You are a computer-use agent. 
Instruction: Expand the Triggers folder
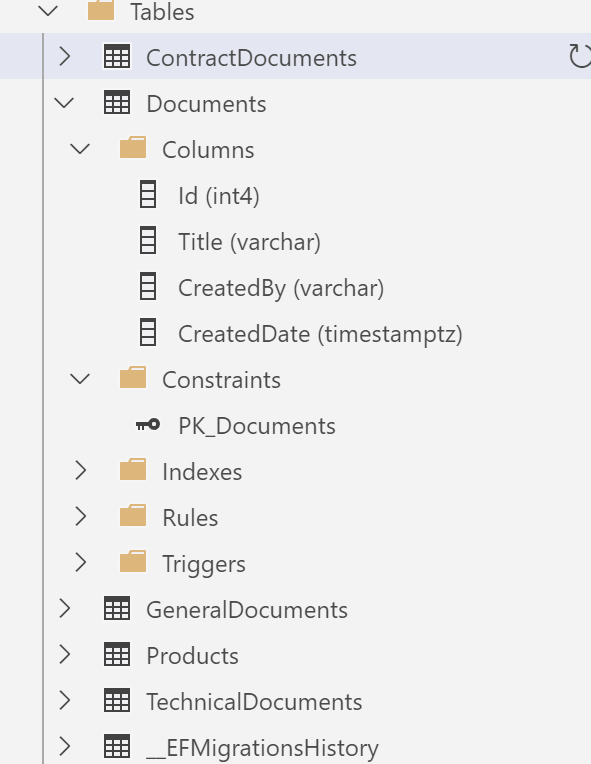(x=80, y=563)
